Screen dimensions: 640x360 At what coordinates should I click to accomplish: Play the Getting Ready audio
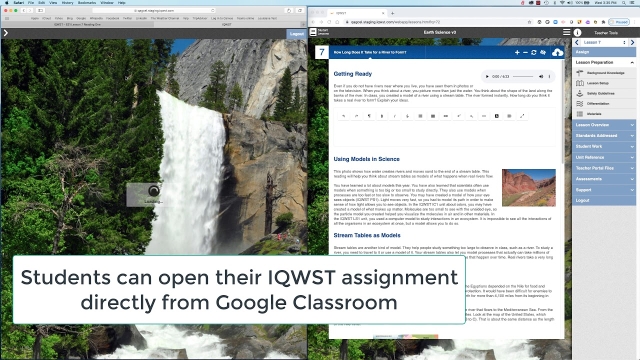tap(487, 76)
